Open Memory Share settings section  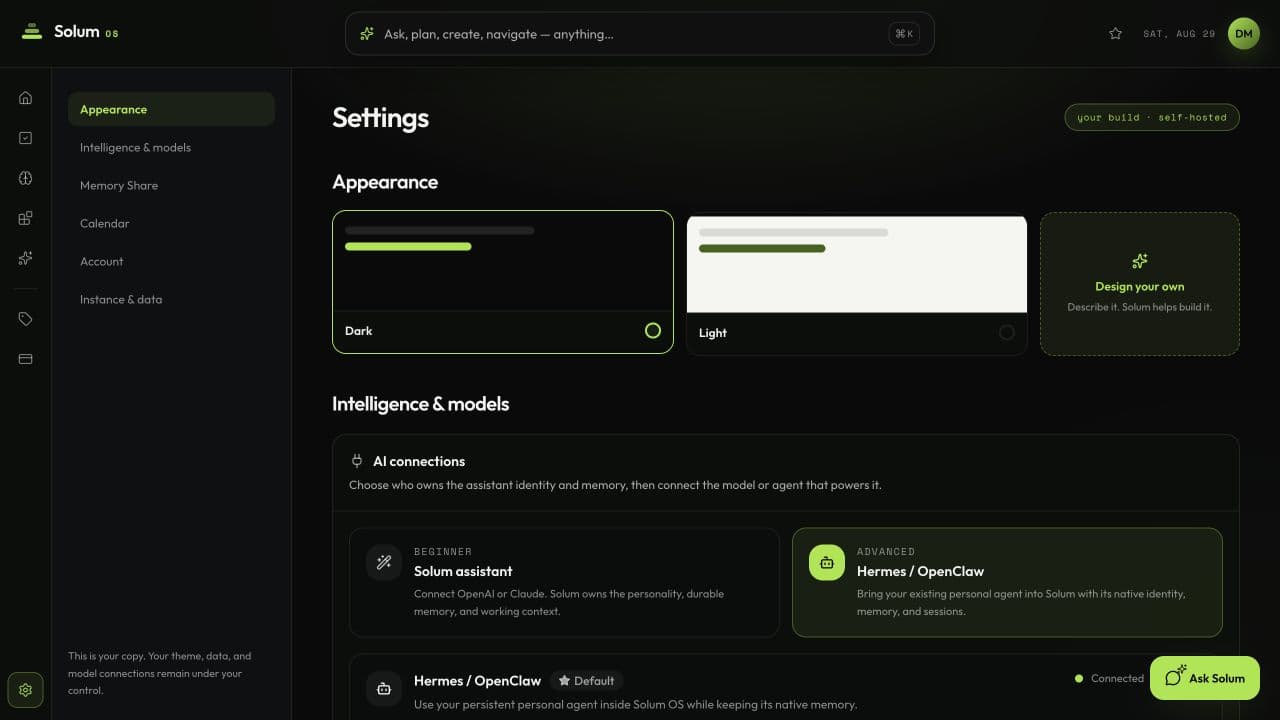171,186
